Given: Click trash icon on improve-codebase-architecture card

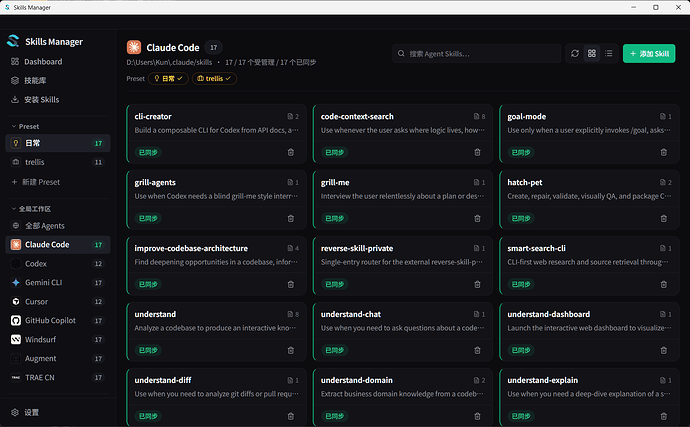Looking at the screenshot, I should click(x=291, y=284).
